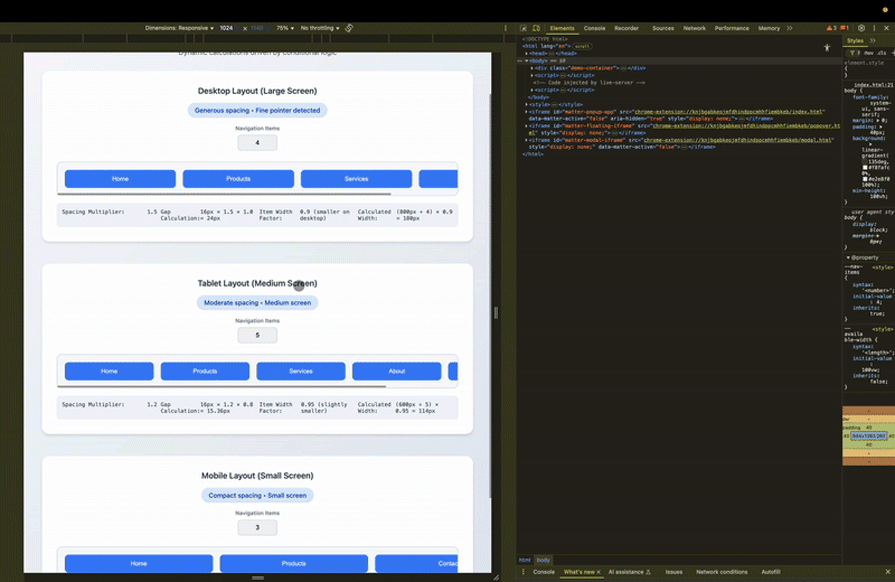The image size is (895, 582).
Task: Open the Network conditions drawer tab
Action: [721, 572]
